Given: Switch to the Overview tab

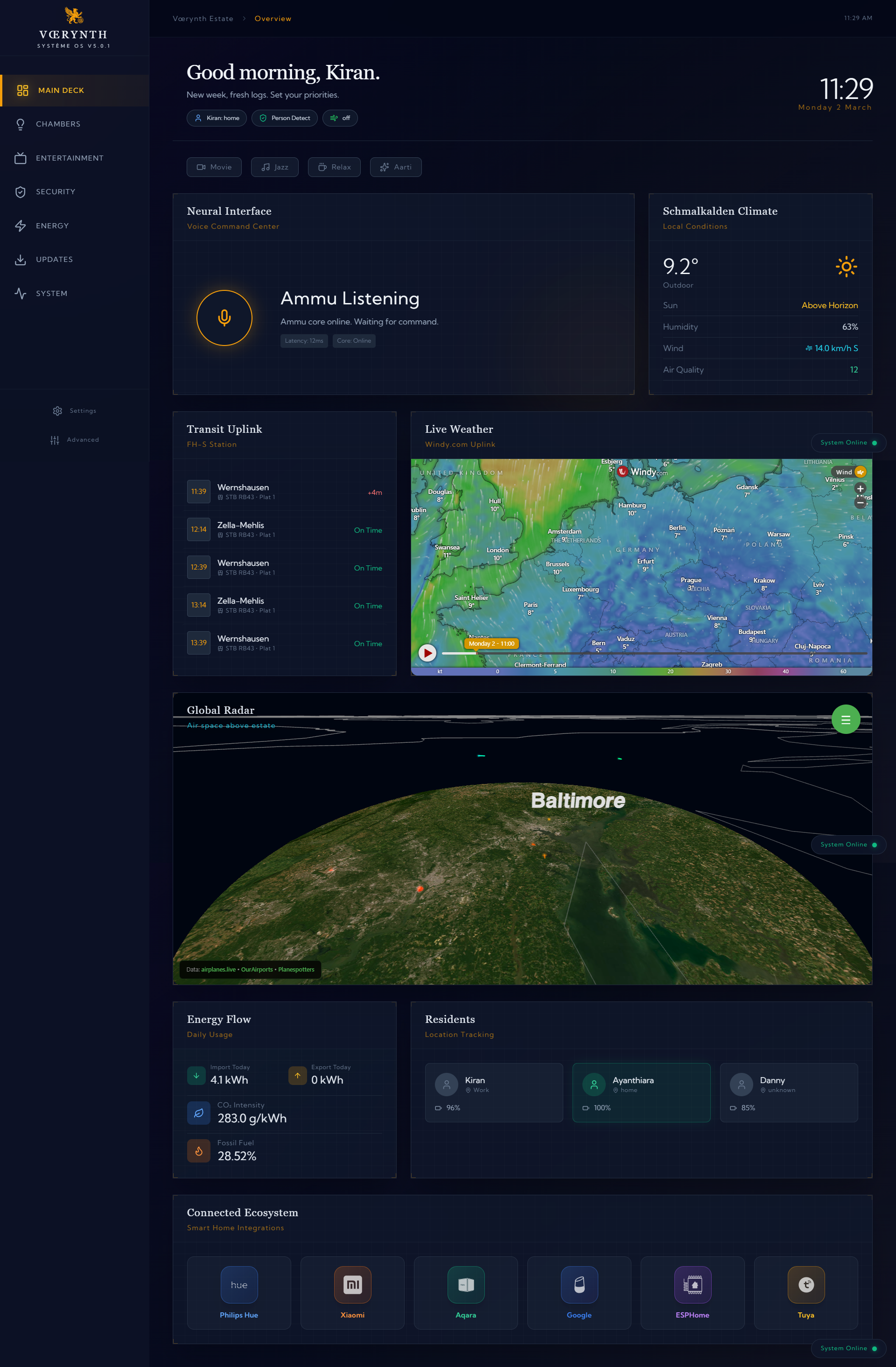Looking at the screenshot, I should coord(273,18).
